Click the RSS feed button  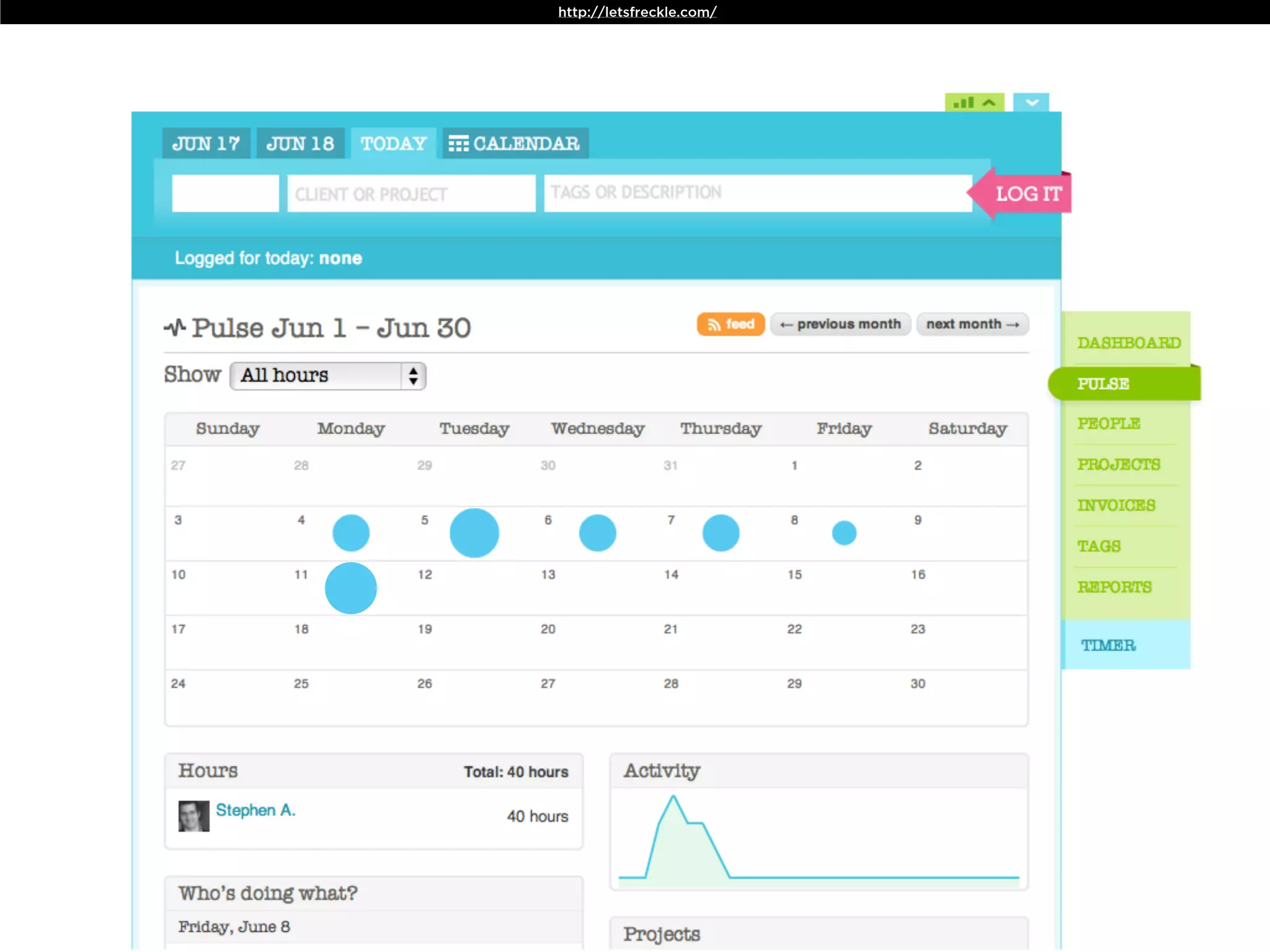(x=730, y=324)
